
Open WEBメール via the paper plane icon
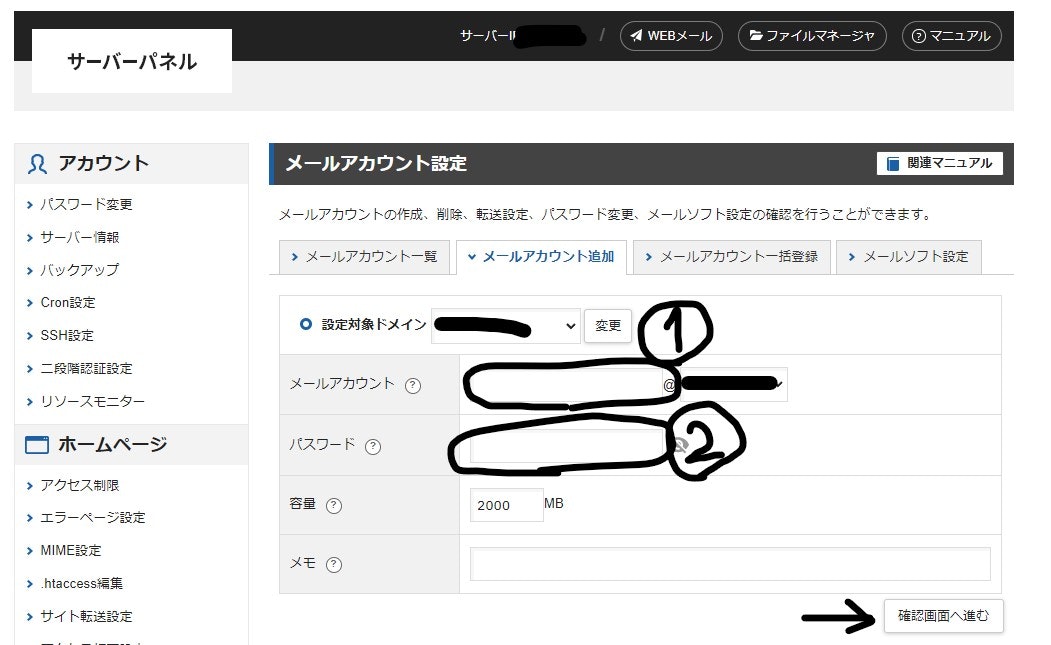636,36
